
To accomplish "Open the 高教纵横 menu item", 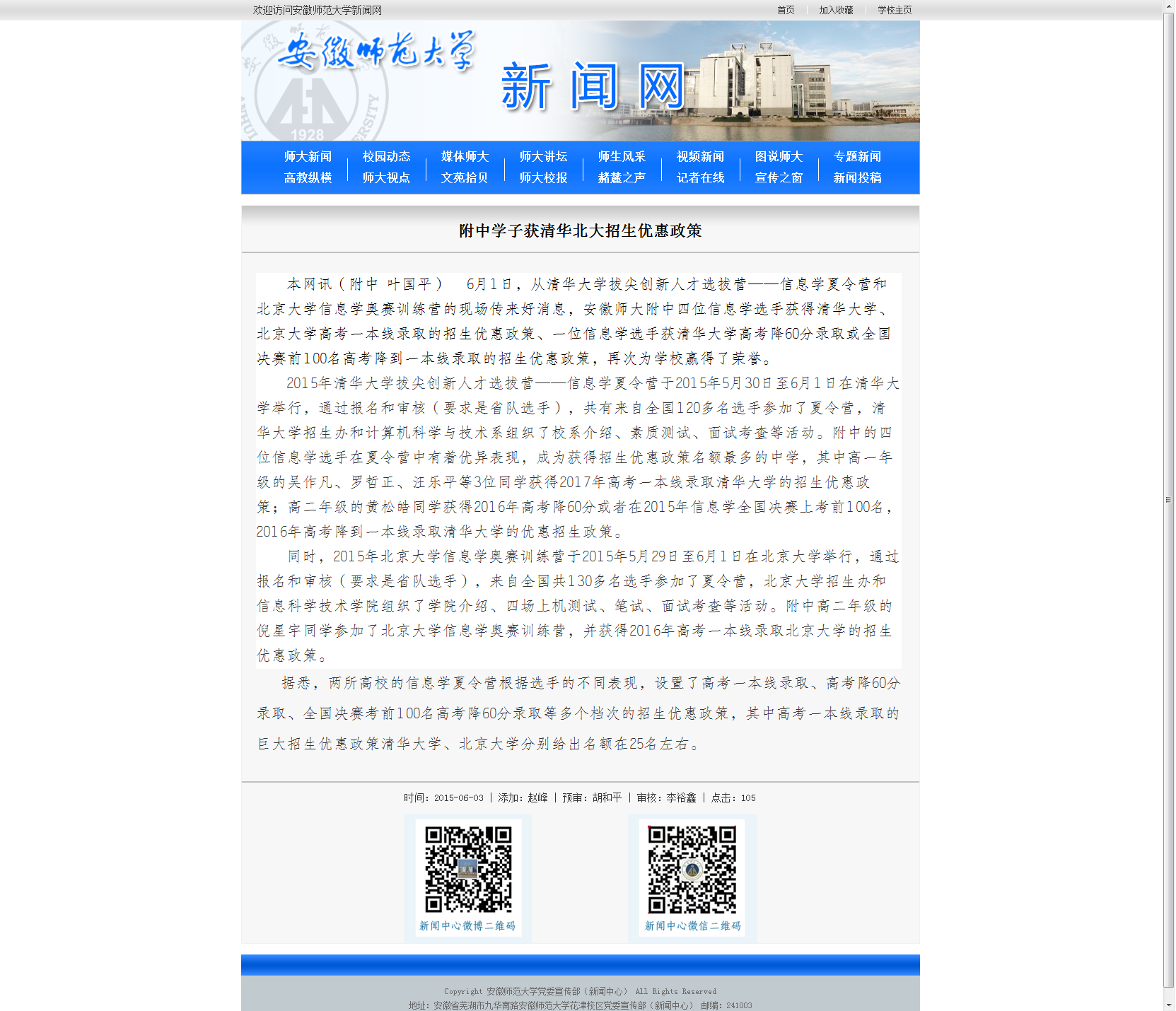I will [x=308, y=178].
